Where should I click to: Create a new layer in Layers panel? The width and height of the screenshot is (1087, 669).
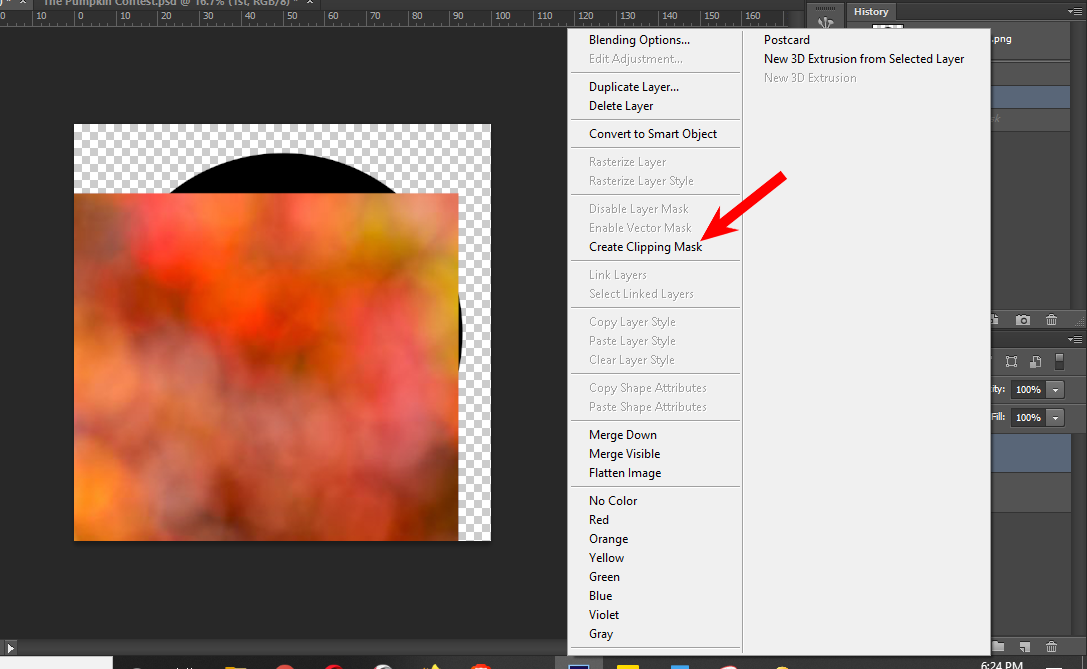[1025, 647]
